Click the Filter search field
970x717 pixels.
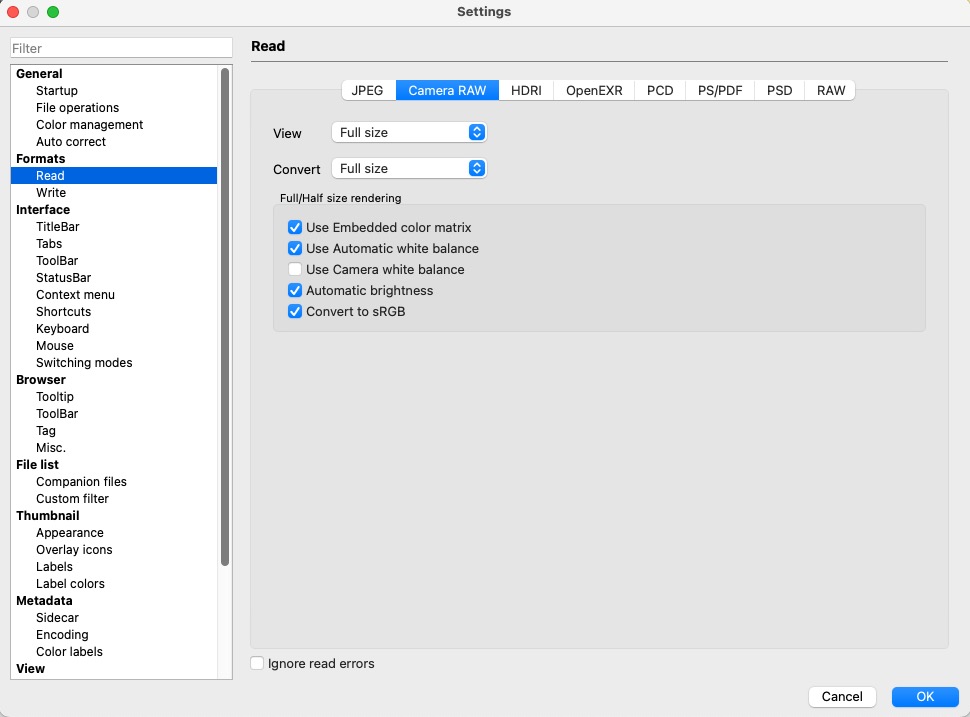120,47
